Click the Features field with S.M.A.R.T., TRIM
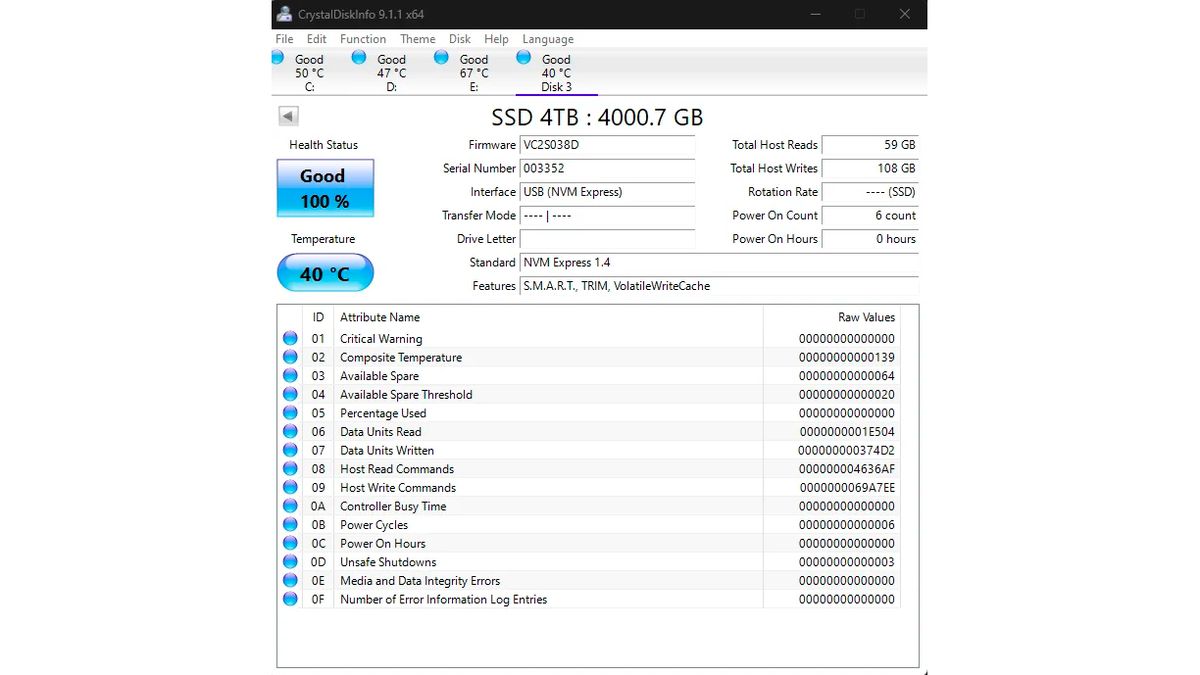The width and height of the screenshot is (1200, 675). point(719,286)
